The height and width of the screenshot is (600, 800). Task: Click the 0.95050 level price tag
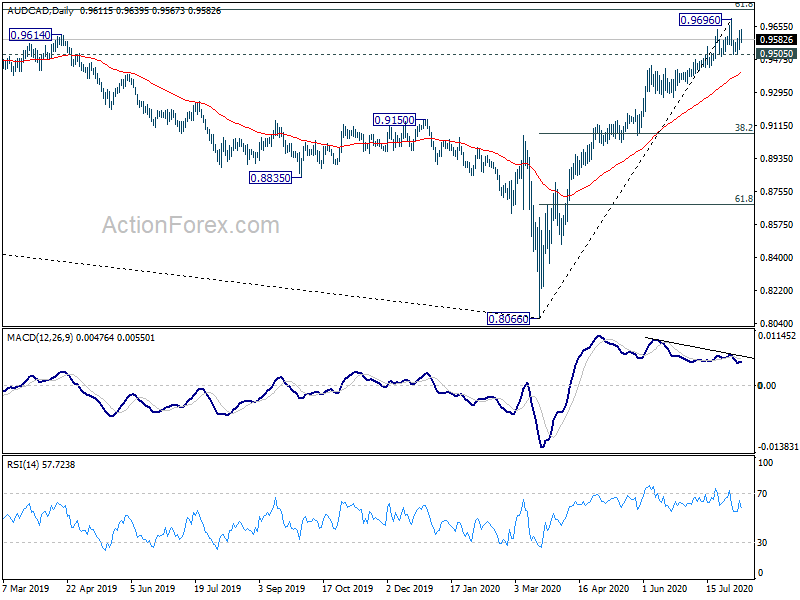776,54
